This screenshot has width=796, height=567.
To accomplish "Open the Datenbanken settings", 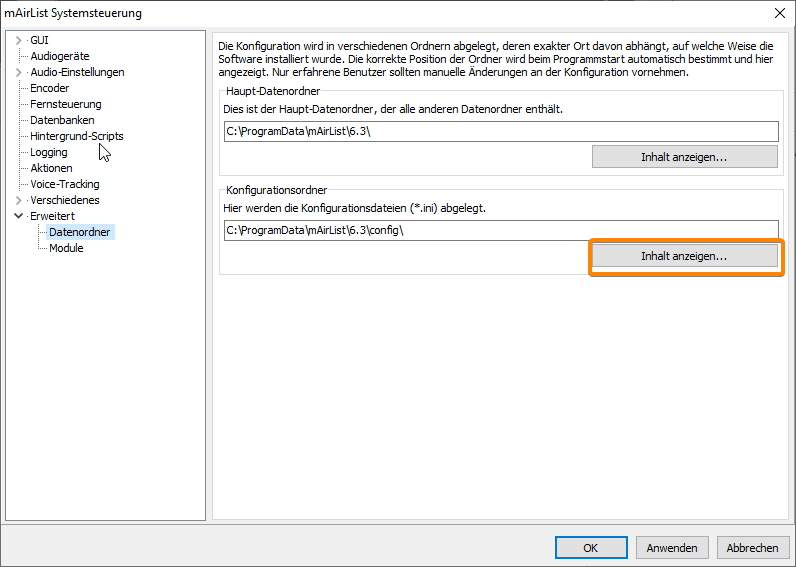I will click(x=62, y=120).
